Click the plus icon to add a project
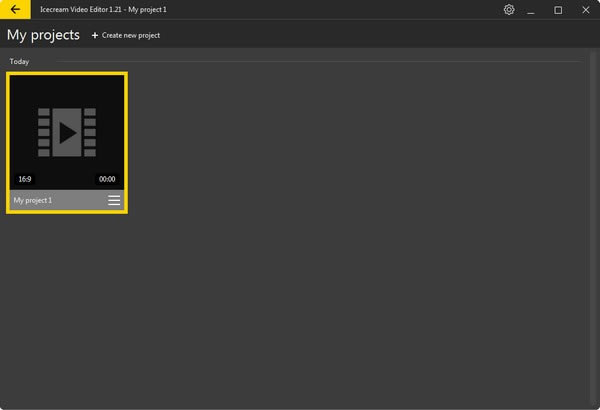The width and height of the screenshot is (600, 410). click(x=95, y=35)
